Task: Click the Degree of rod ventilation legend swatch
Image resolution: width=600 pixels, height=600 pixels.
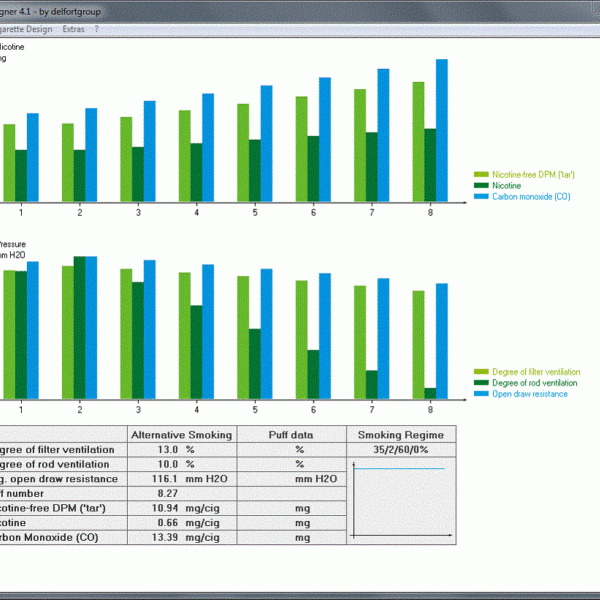Action: [x=481, y=383]
